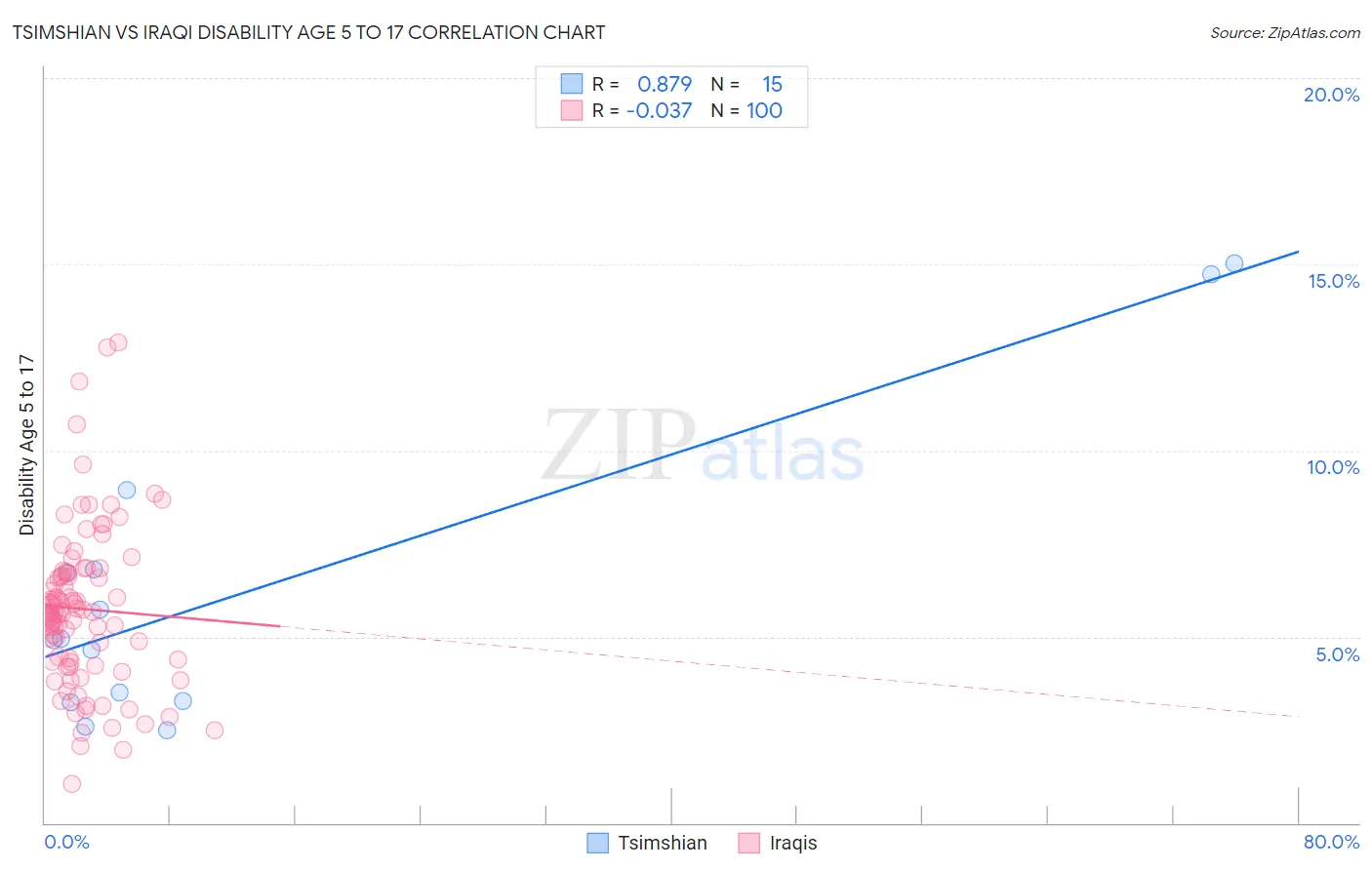Click the Disability Age 5 to 17 axis title

[26, 445]
